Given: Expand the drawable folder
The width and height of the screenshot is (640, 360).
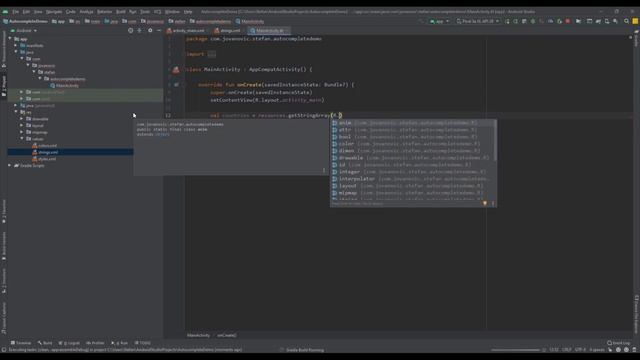Looking at the screenshot, I should tap(22, 119).
